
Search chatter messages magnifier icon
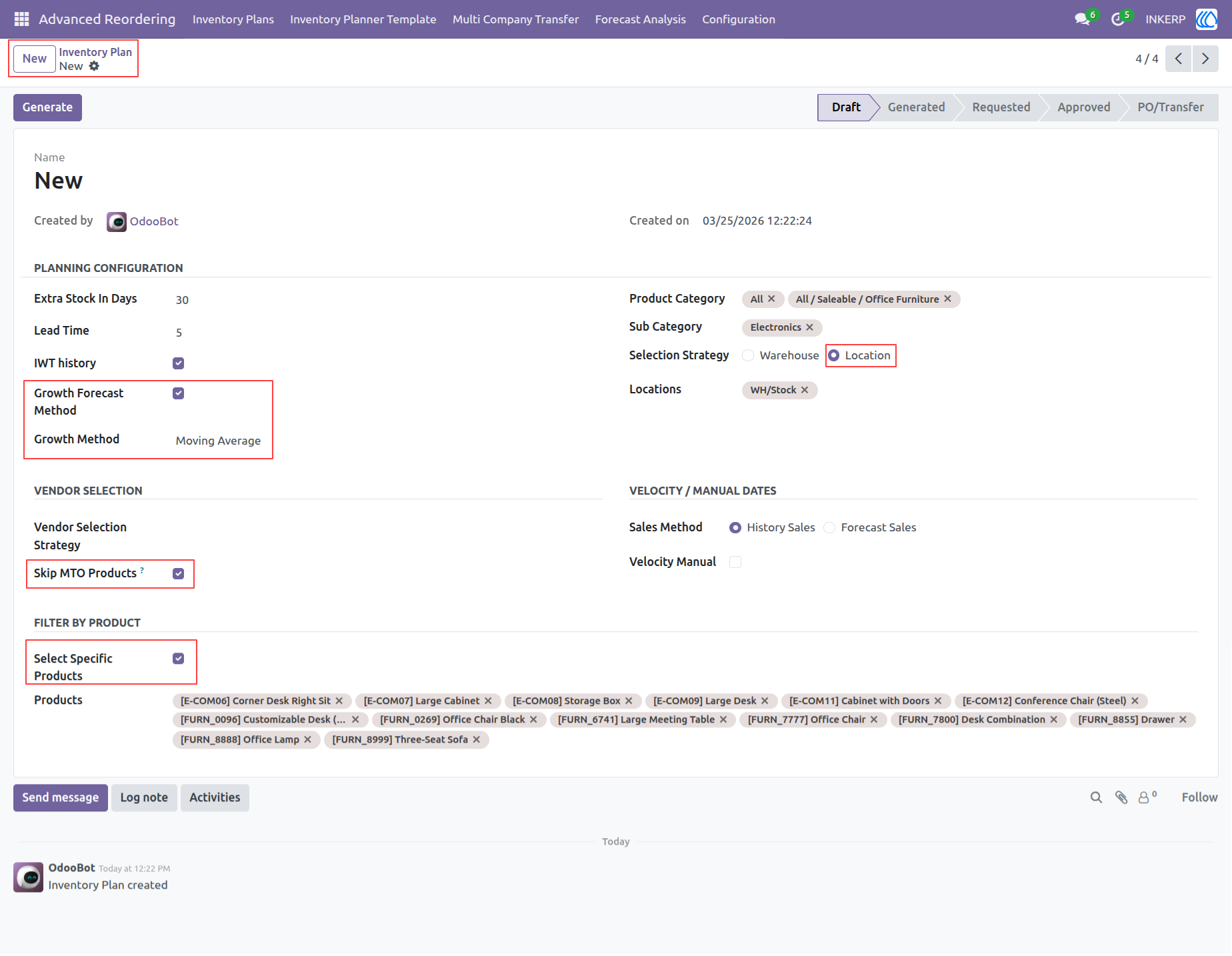point(1096,797)
